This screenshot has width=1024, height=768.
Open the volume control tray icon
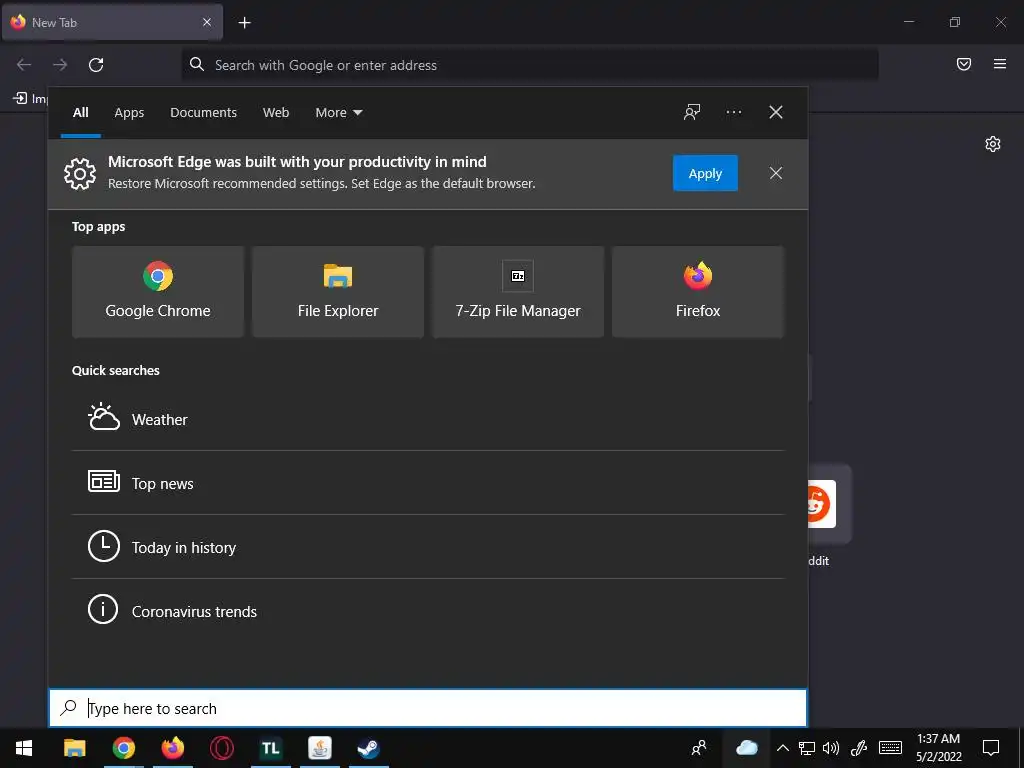(831, 748)
